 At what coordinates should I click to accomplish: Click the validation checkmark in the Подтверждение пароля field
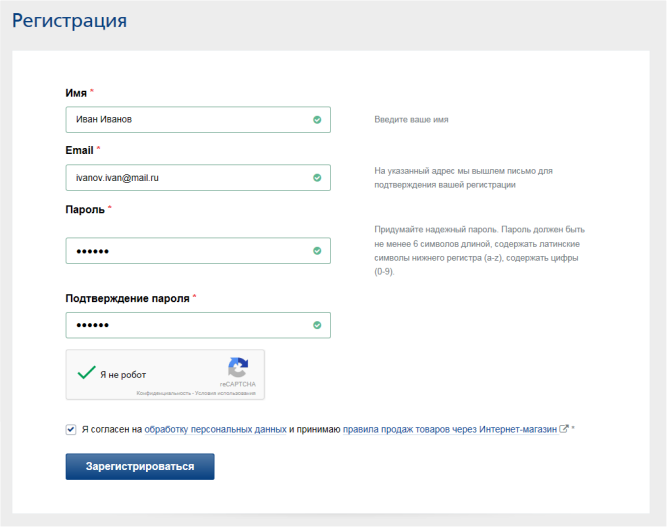click(317, 325)
